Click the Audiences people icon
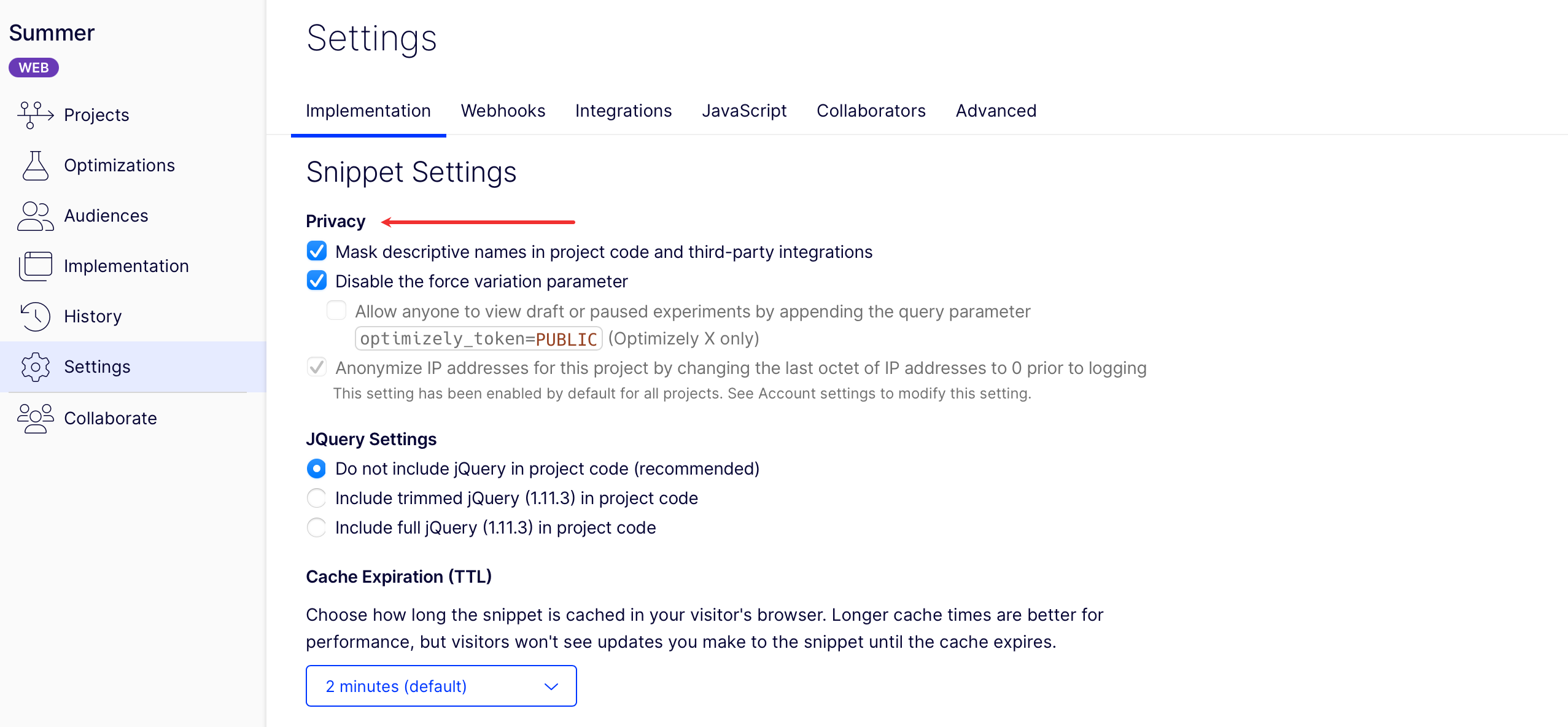 [x=35, y=216]
